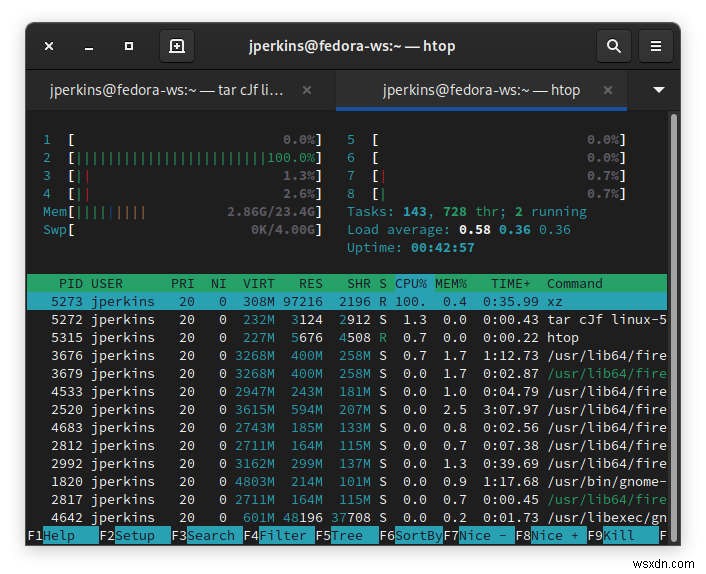Click the window title text
Screen dimensions: 706x574
tap(352, 46)
